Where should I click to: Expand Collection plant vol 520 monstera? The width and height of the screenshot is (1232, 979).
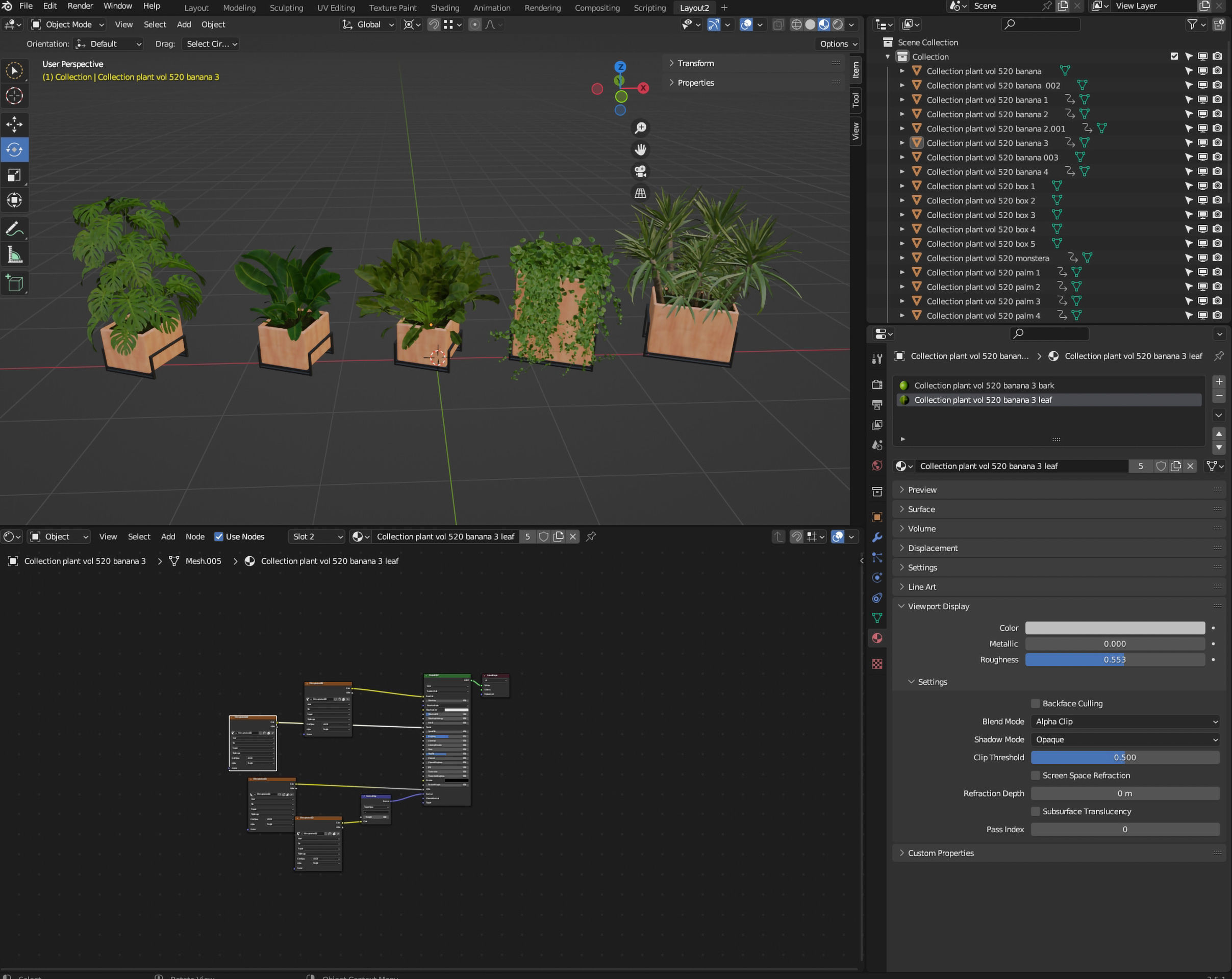(x=902, y=257)
